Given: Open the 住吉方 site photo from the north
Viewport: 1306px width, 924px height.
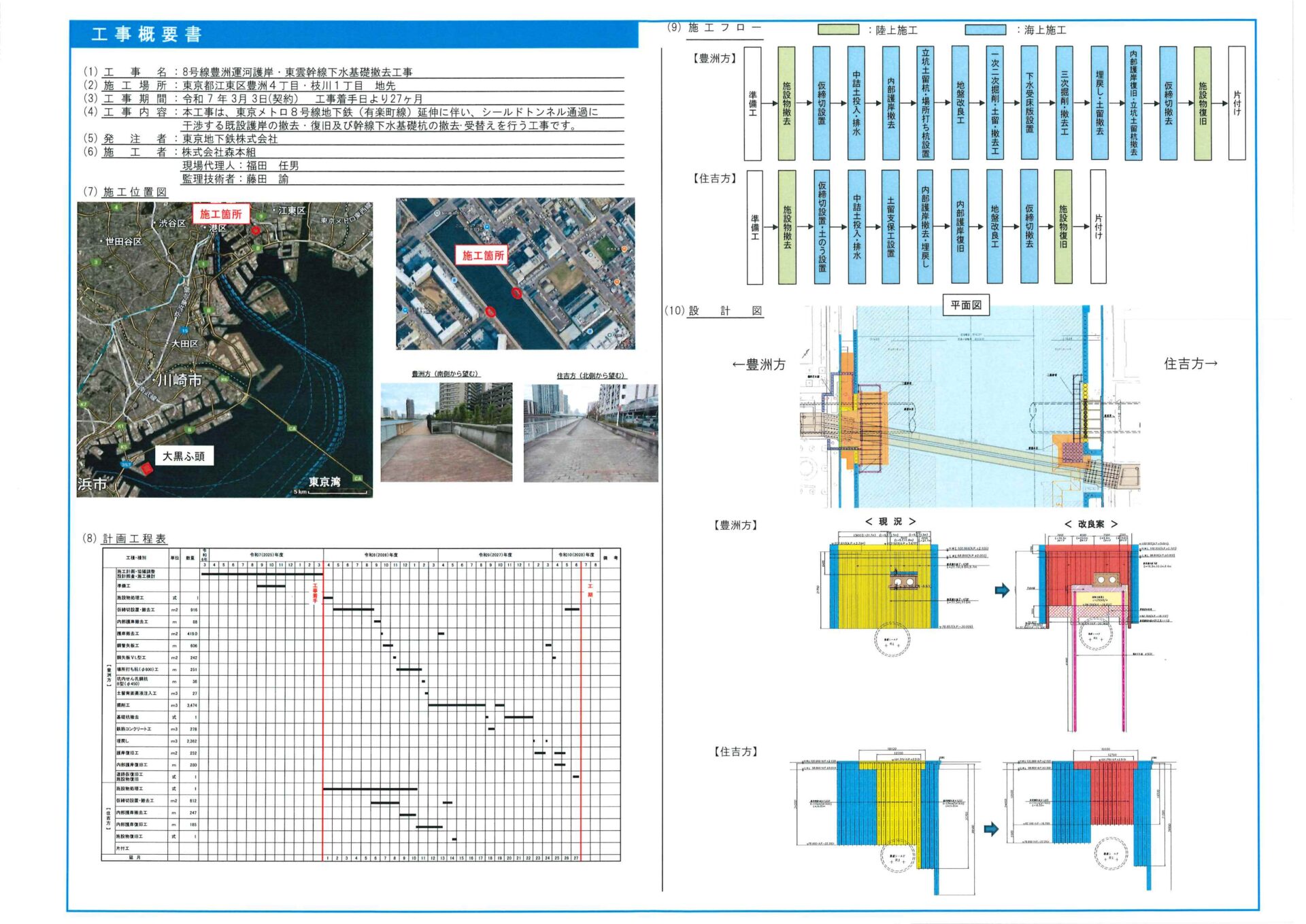Looking at the screenshot, I should tap(590, 432).
